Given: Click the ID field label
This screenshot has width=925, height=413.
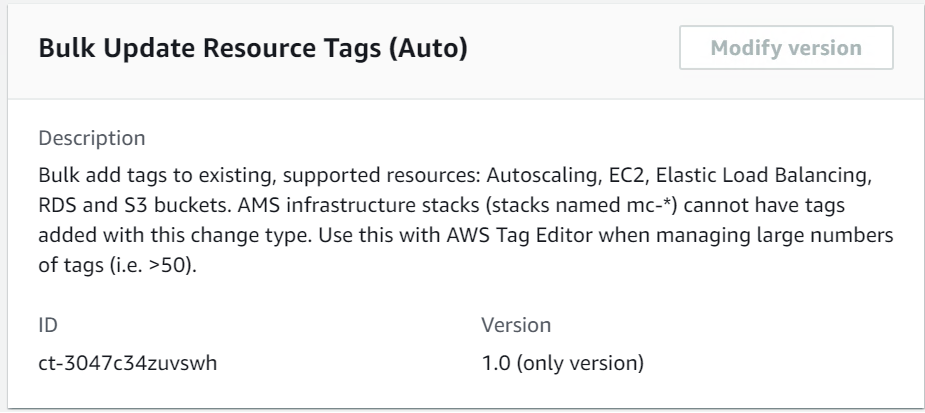Looking at the screenshot, I should point(45,326).
